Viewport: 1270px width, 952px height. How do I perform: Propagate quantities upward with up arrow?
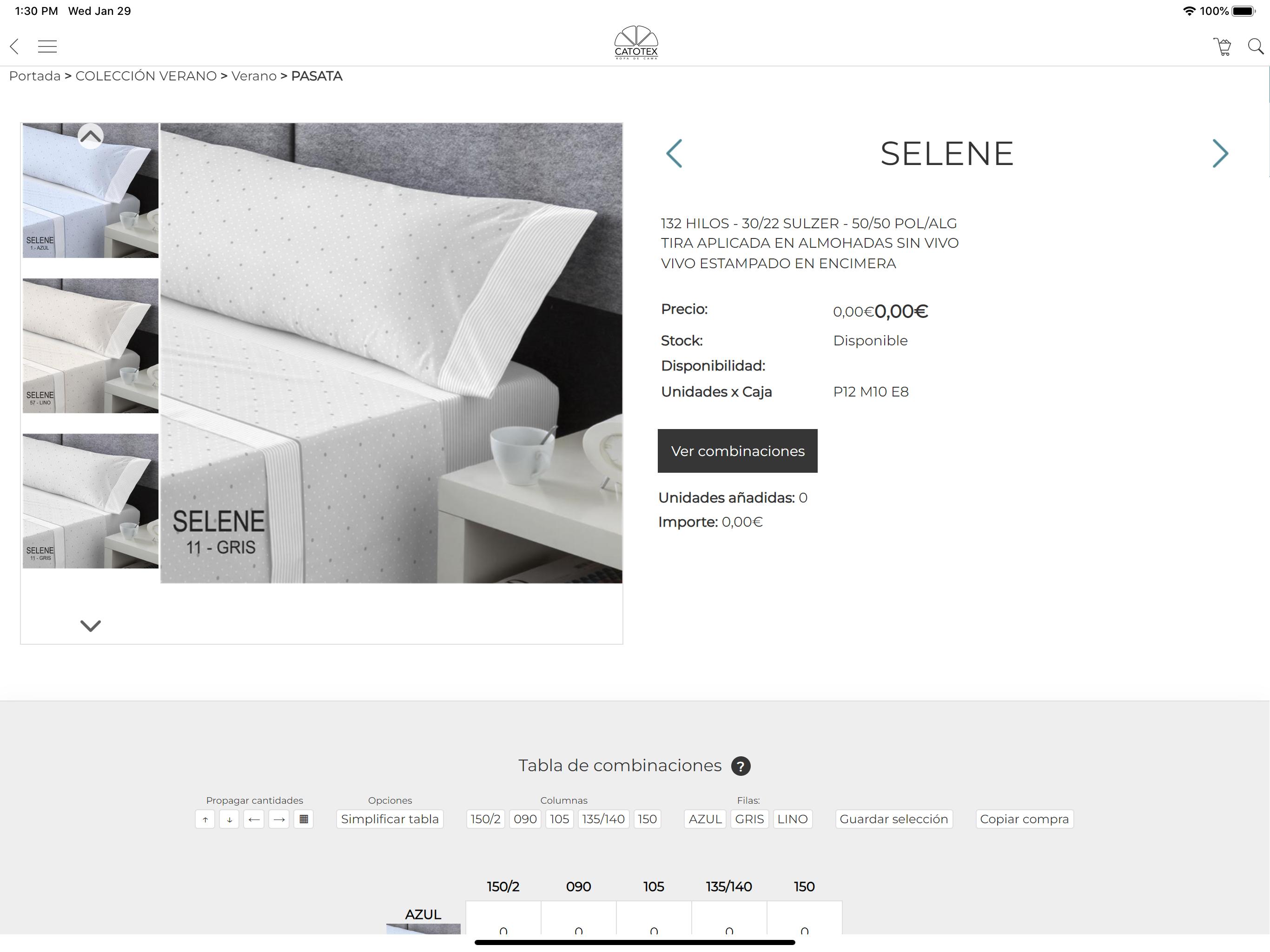205,820
